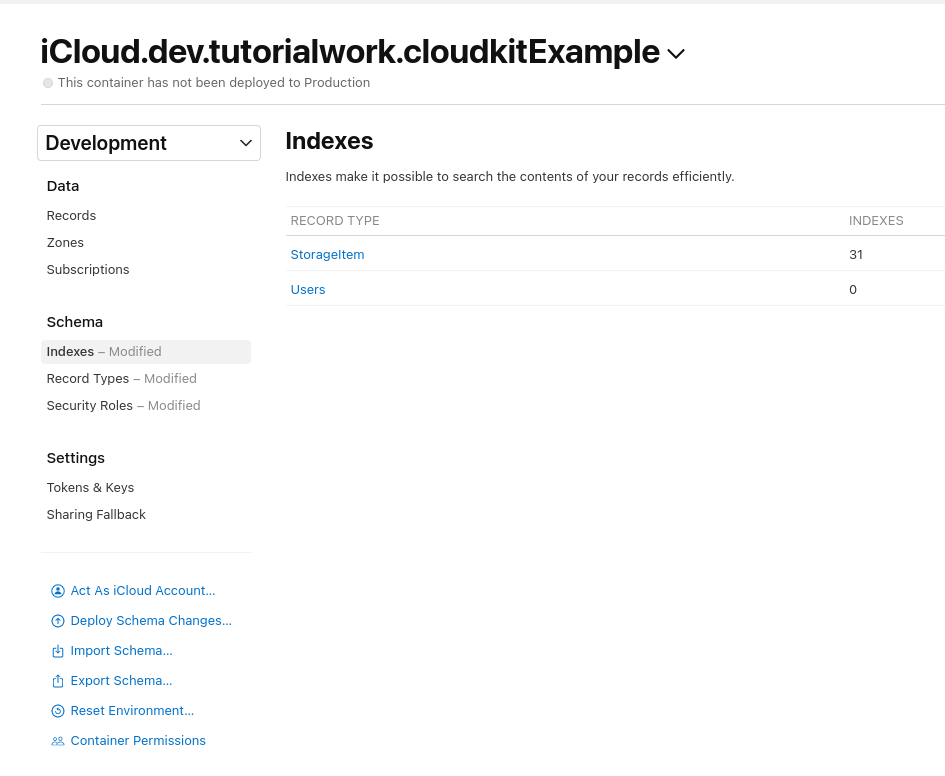This screenshot has width=945, height=776.
Task: Click the Deploy Schema Changes circle icon
Action: pos(58,620)
